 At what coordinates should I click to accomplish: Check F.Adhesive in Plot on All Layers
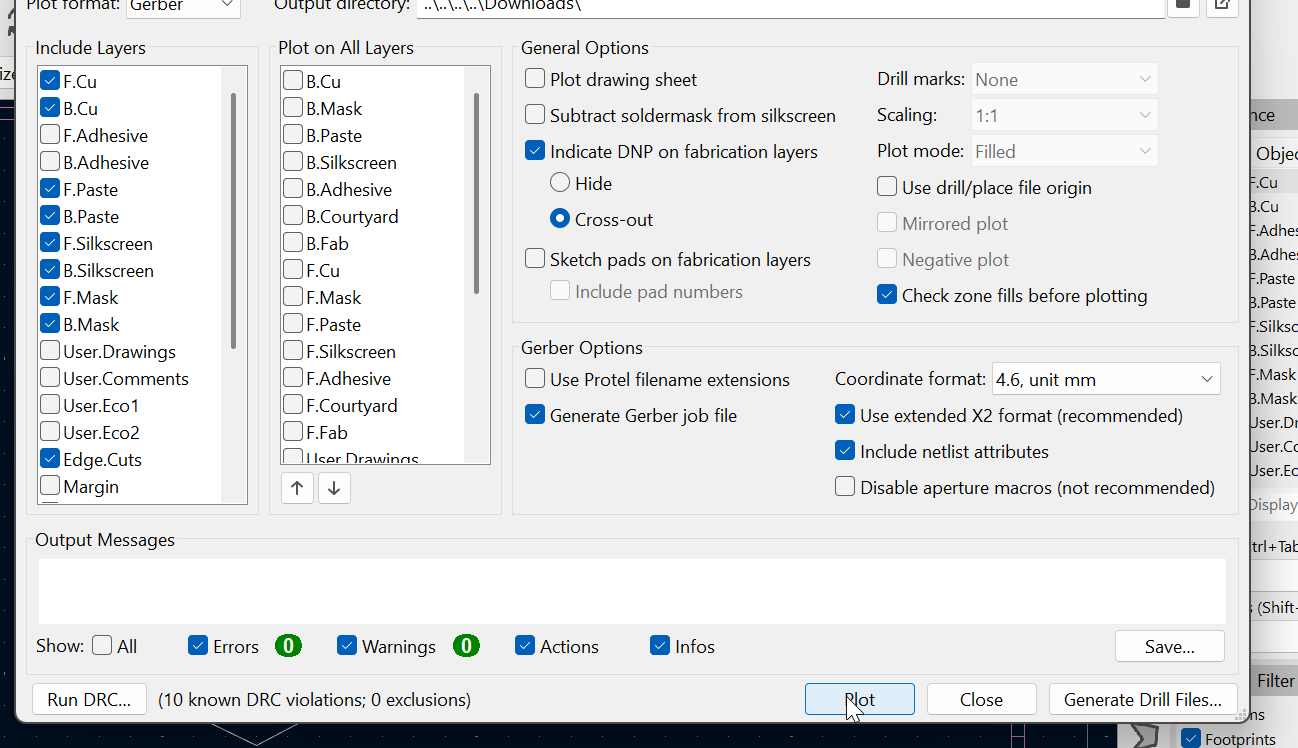293,378
